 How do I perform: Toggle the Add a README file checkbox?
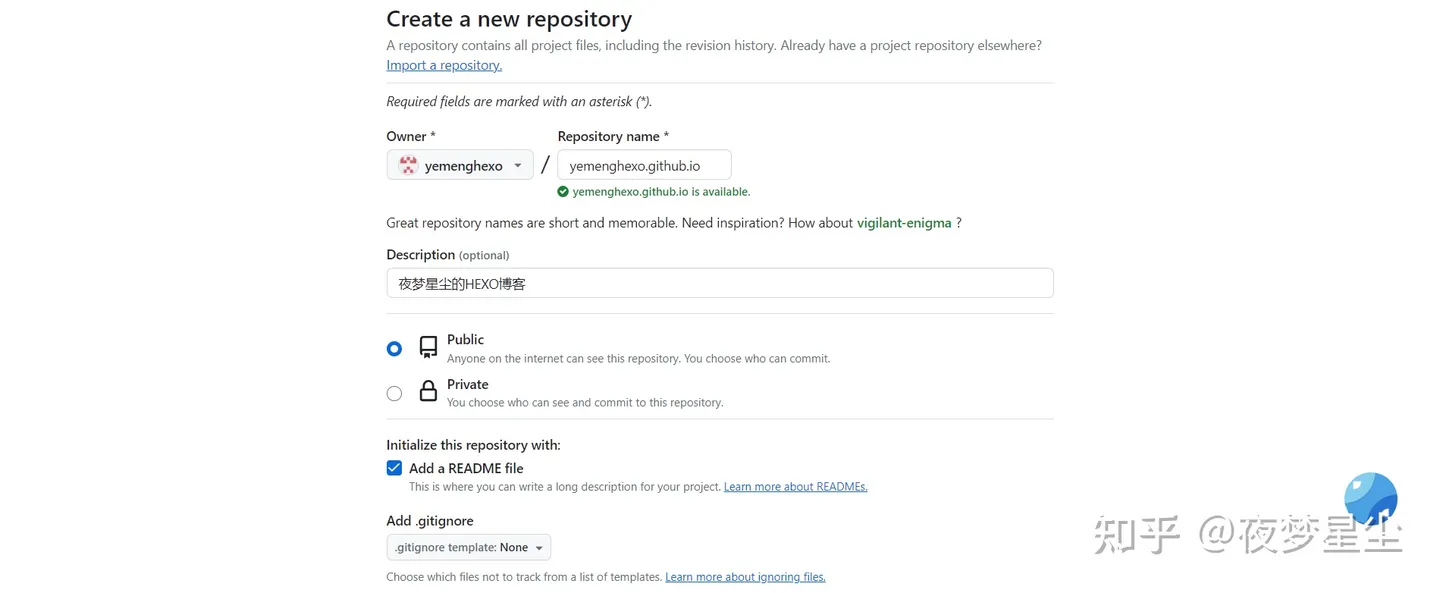pos(394,468)
